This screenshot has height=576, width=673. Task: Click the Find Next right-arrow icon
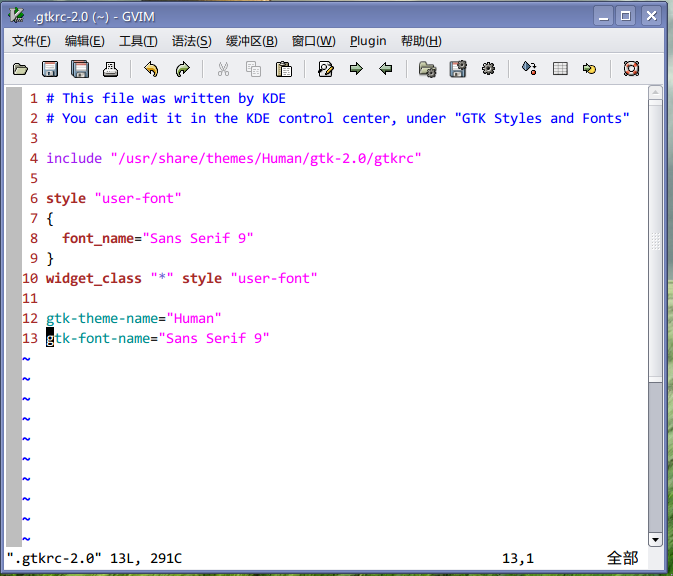coord(356,69)
